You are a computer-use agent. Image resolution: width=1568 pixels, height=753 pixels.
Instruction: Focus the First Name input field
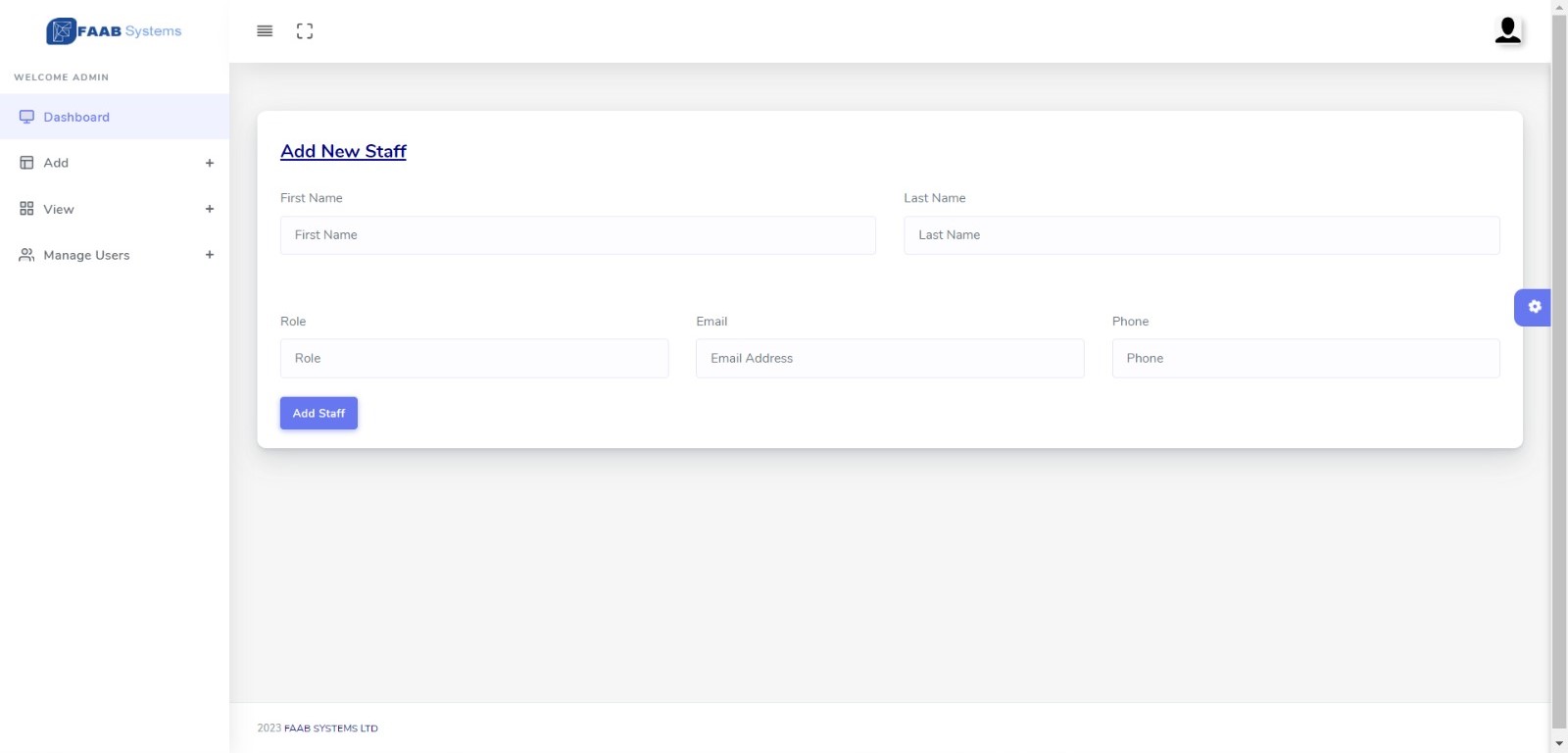tap(577, 235)
